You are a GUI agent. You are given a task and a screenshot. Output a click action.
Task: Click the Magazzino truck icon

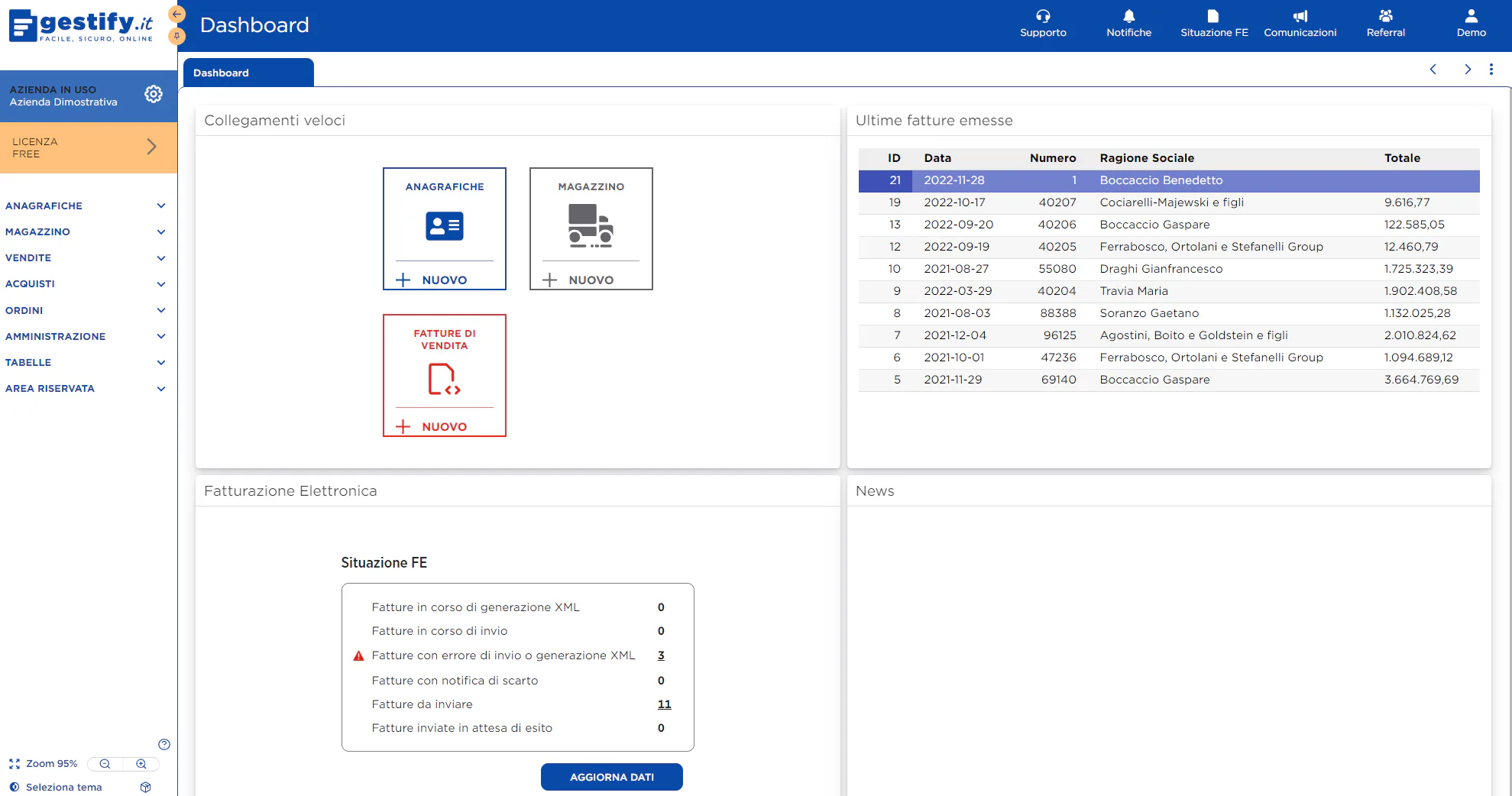pyautogui.click(x=591, y=226)
